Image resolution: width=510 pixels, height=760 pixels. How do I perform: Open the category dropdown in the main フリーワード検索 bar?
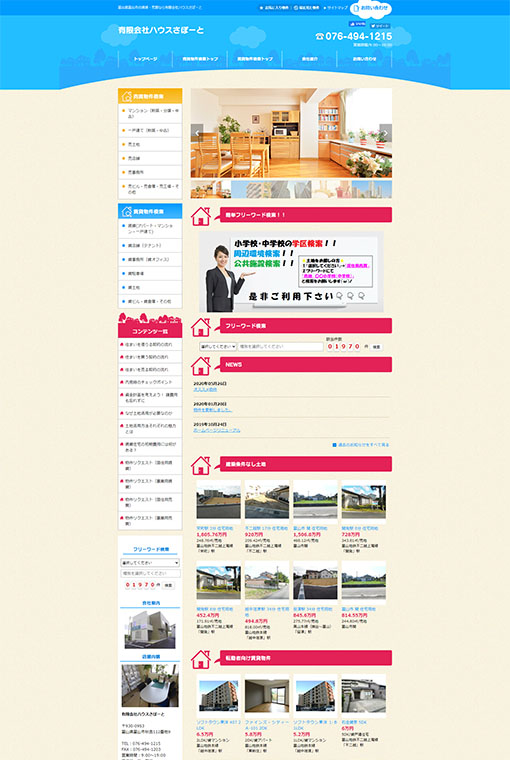point(218,347)
